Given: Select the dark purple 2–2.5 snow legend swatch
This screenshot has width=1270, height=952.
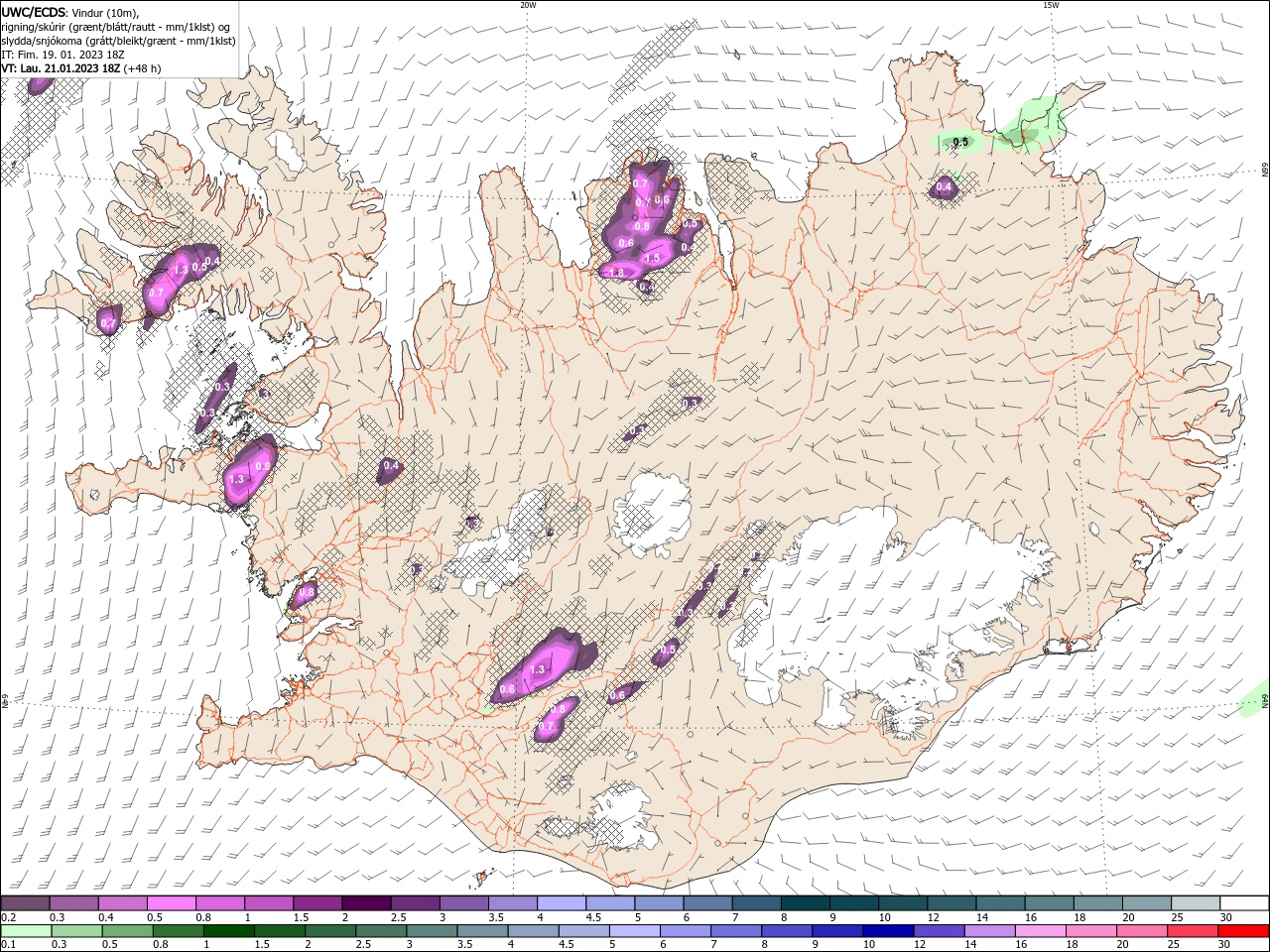Looking at the screenshot, I should point(366,903).
